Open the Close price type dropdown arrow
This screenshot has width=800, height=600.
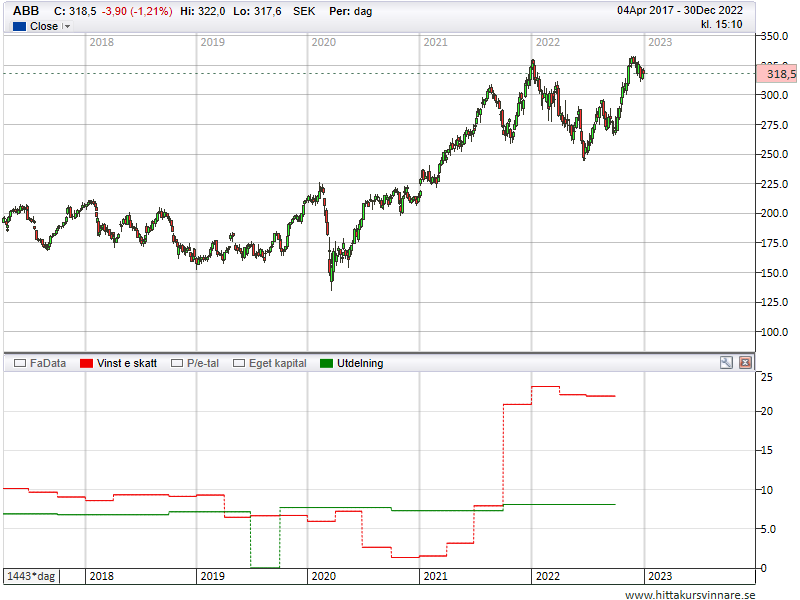pyautogui.click(x=66, y=27)
